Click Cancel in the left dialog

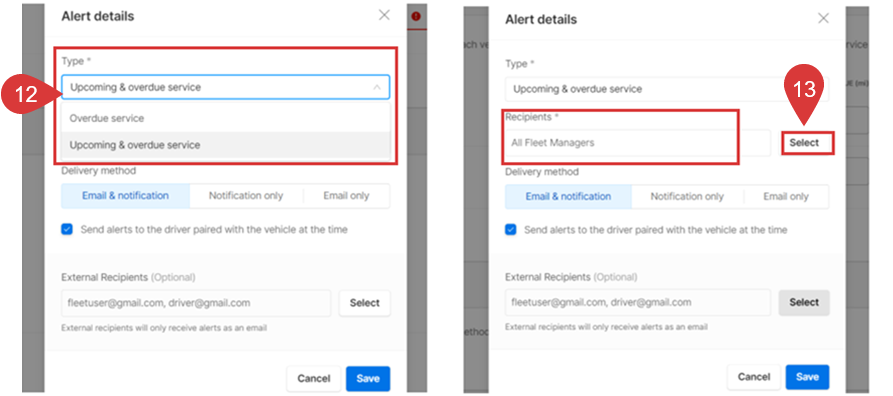click(314, 378)
